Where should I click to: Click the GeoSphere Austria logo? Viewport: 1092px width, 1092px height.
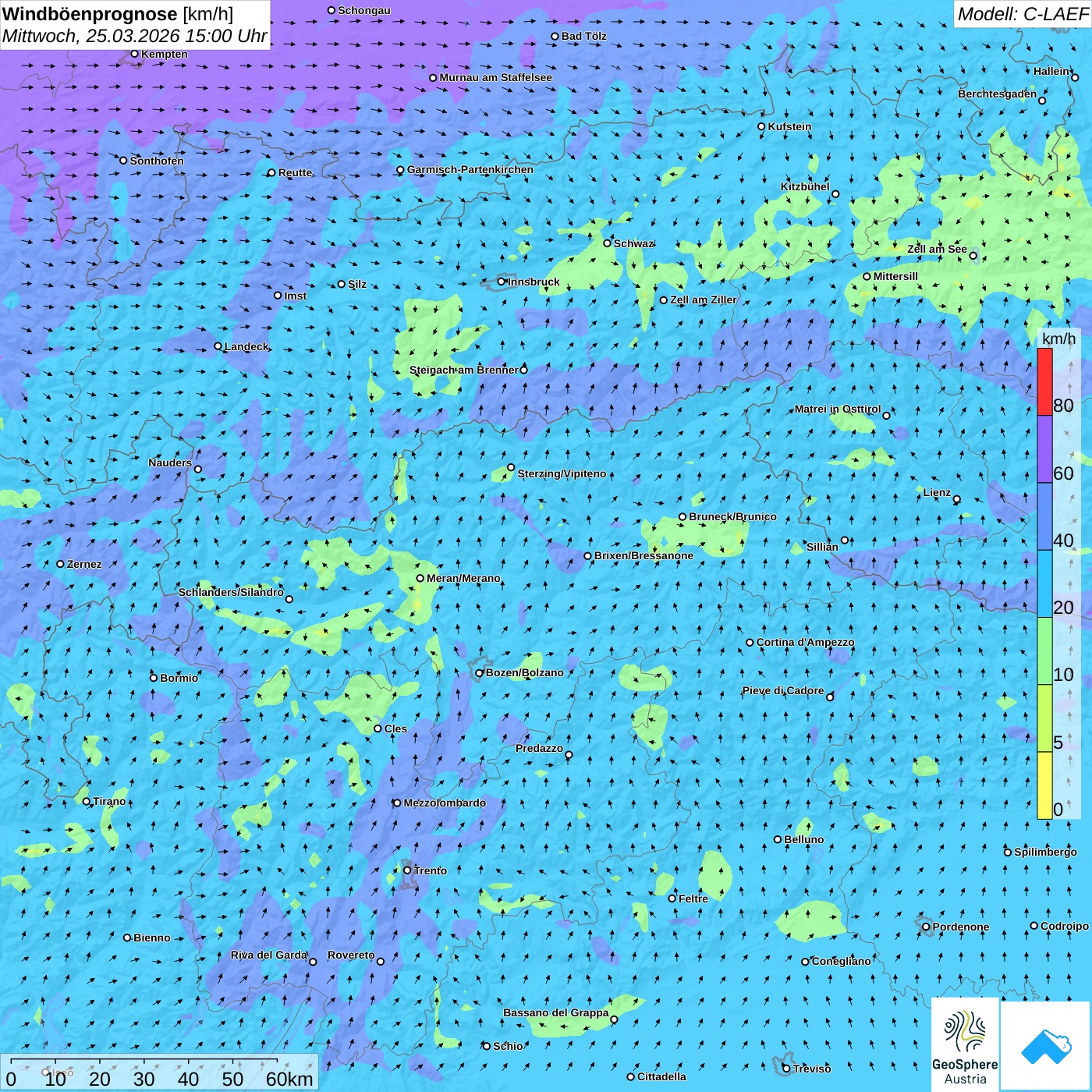point(965,1046)
